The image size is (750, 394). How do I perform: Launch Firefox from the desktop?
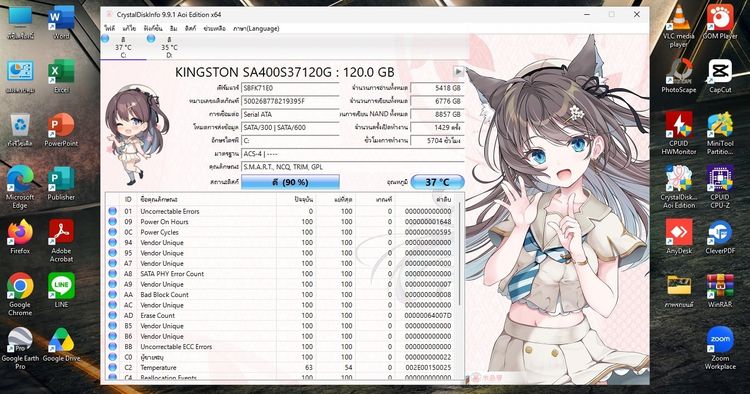click(20, 238)
